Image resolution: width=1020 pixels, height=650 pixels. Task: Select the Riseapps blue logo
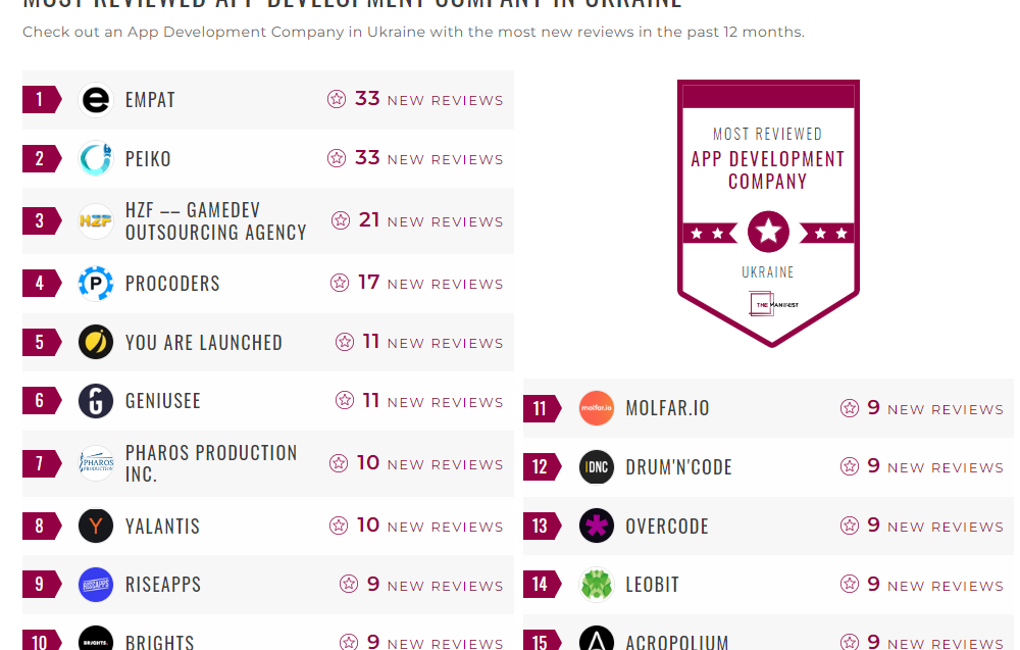click(96, 584)
